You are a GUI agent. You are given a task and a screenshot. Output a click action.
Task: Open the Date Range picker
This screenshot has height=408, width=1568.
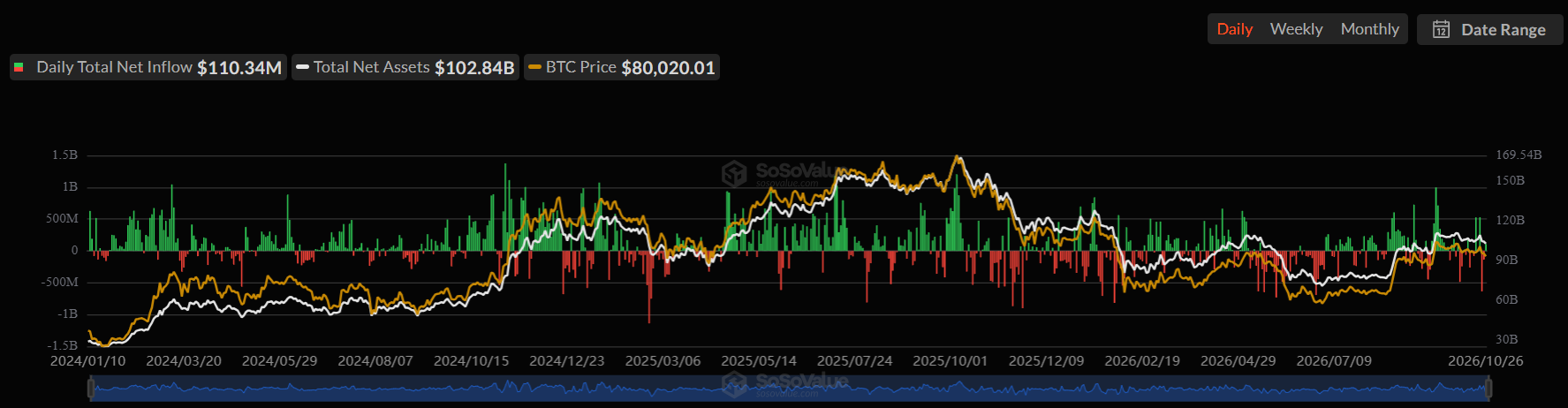[x=1489, y=29]
